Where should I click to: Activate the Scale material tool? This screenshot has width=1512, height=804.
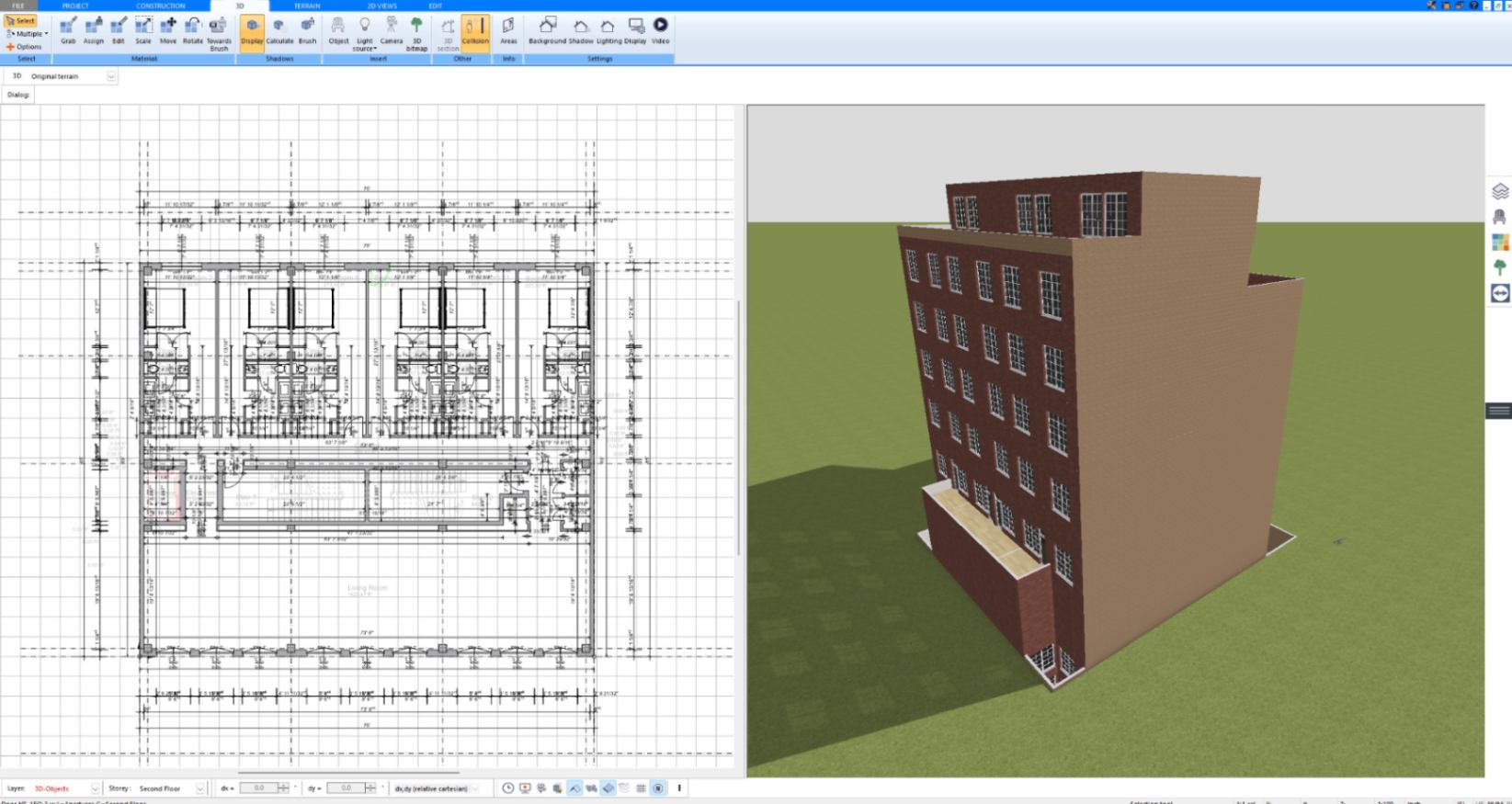point(143,30)
